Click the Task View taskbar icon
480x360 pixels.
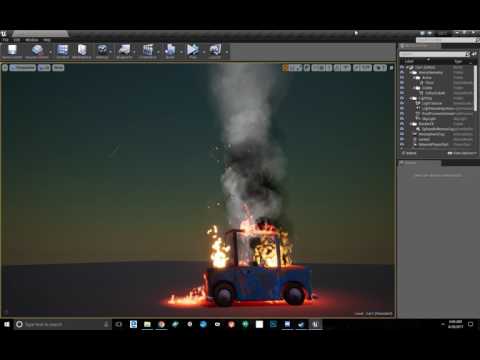118,324
